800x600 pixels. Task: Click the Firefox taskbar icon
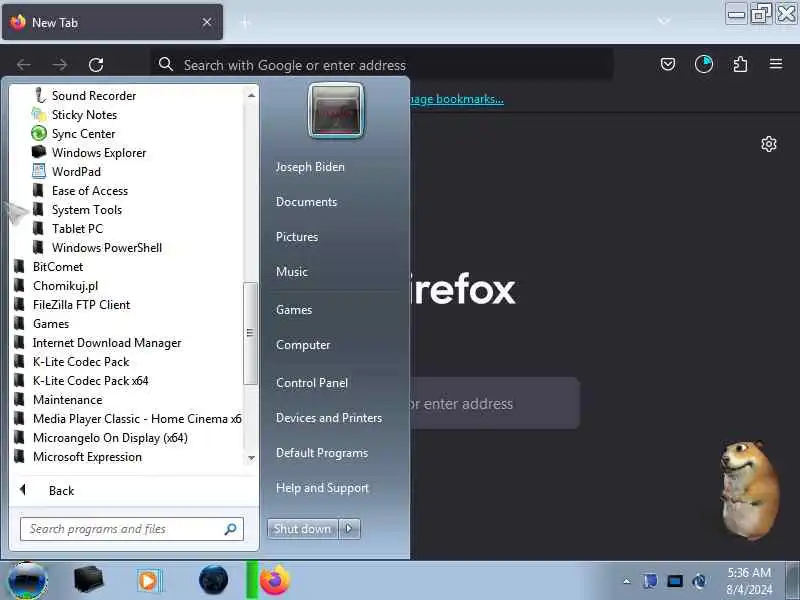[x=274, y=581]
